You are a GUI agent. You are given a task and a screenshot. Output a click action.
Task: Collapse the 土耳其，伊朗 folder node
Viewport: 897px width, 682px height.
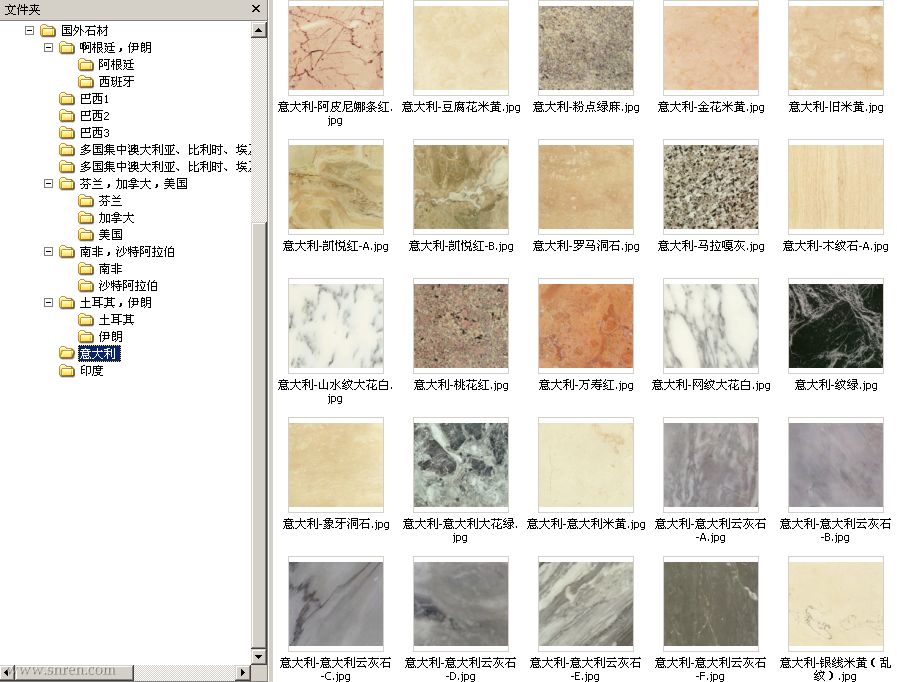[48, 303]
